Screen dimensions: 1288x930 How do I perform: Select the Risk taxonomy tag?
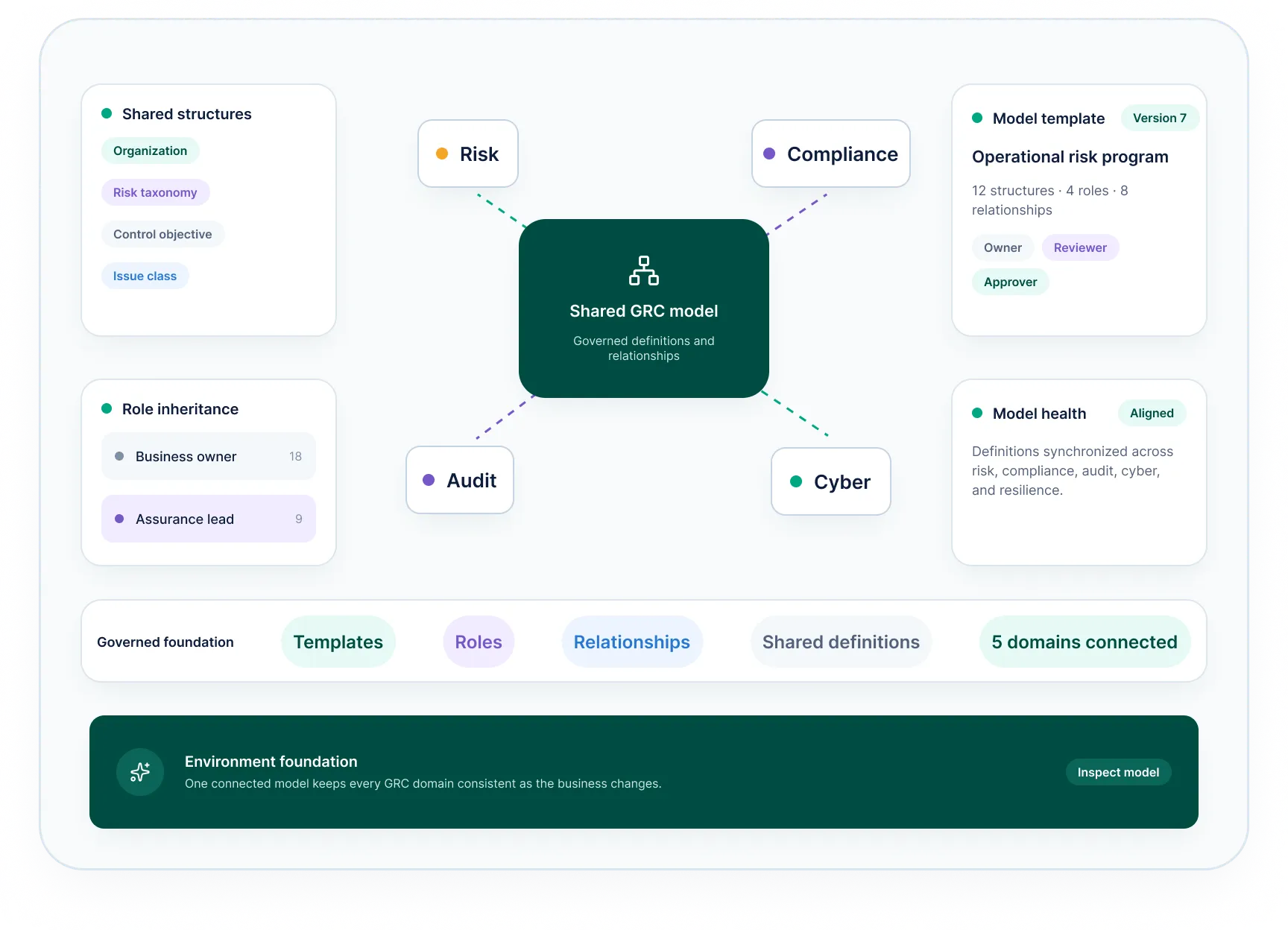coord(155,192)
